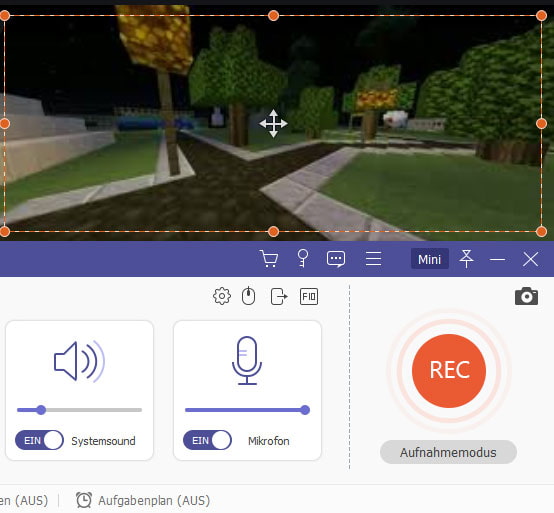Click right-middle selection resize handle
This screenshot has width=554, height=513.
[x=541, y=124]
